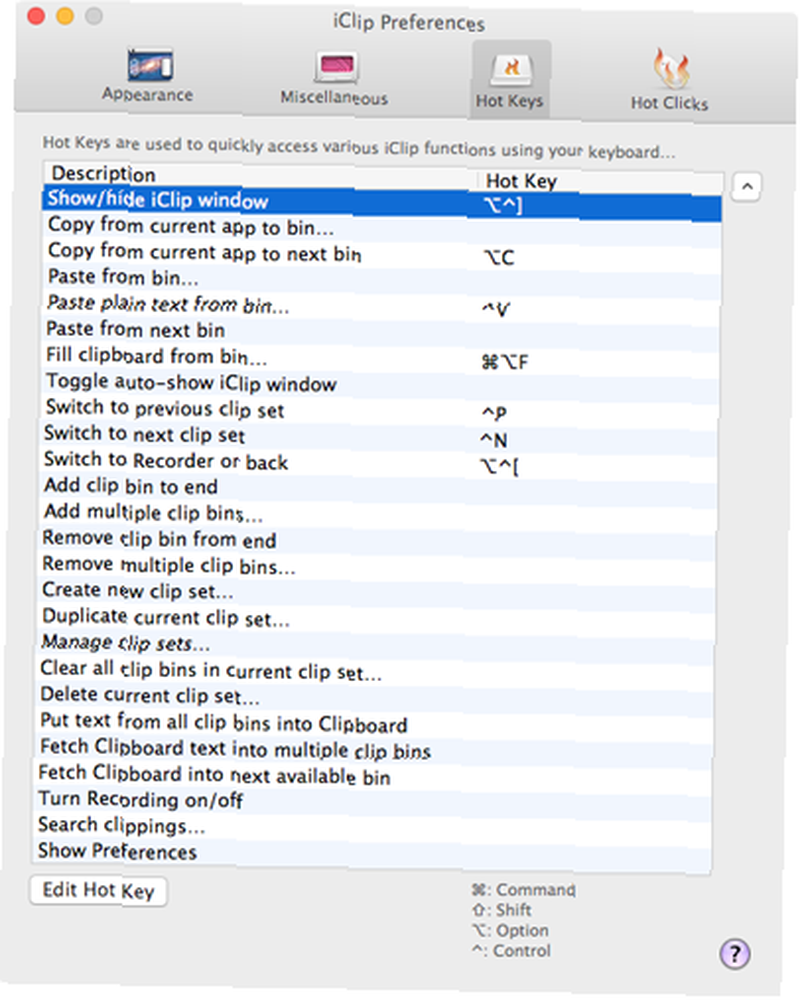Select Switch to Recorder or back row
The width and height of the screenshot is (800, 1000).
pyautogui.click(x=379, y=462)
